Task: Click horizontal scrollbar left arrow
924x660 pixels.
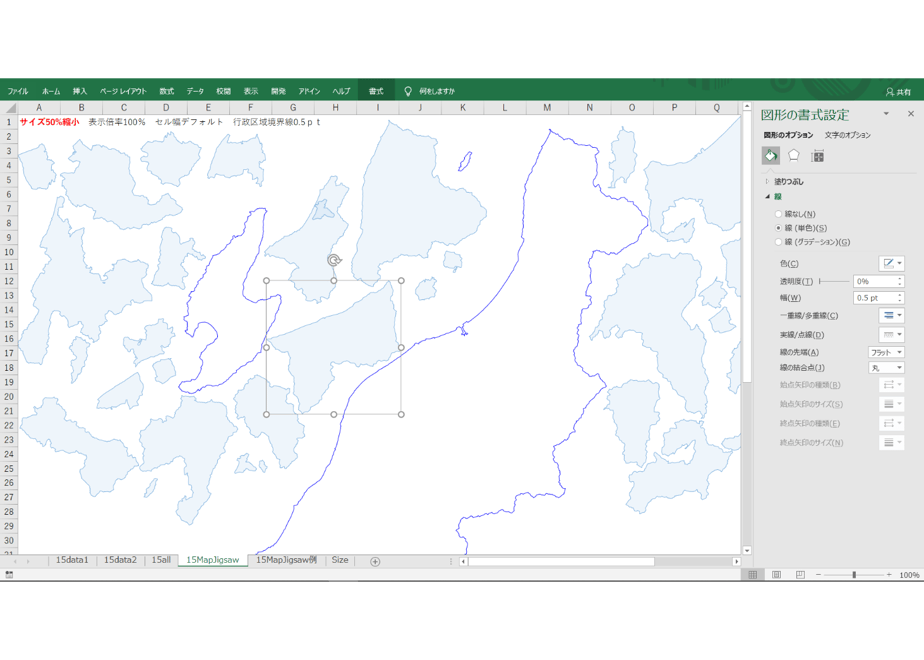Action: [x=463, y=562]
